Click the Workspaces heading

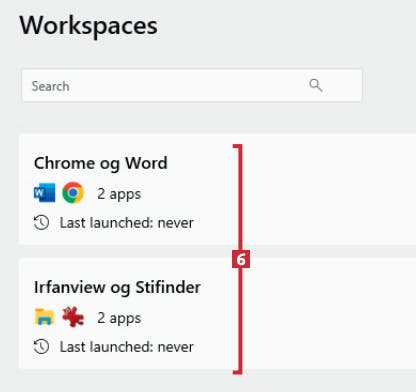tap(88, 27)
